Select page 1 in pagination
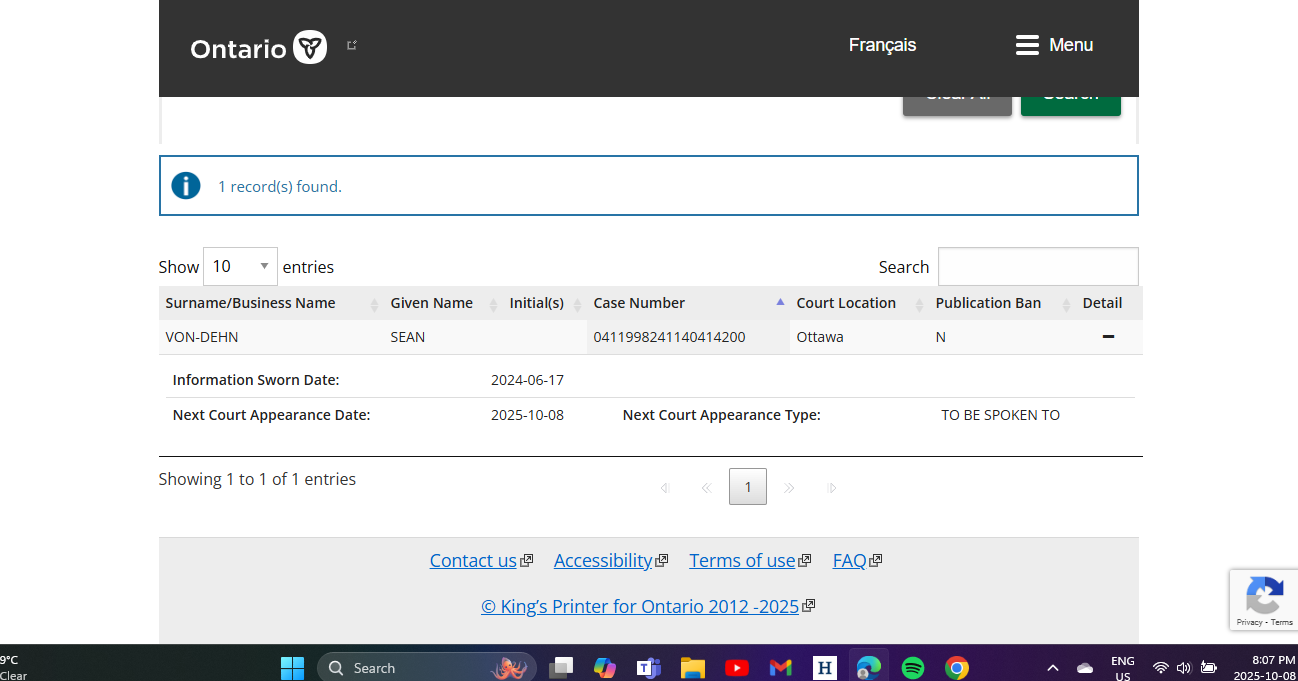 pos(748,487)
